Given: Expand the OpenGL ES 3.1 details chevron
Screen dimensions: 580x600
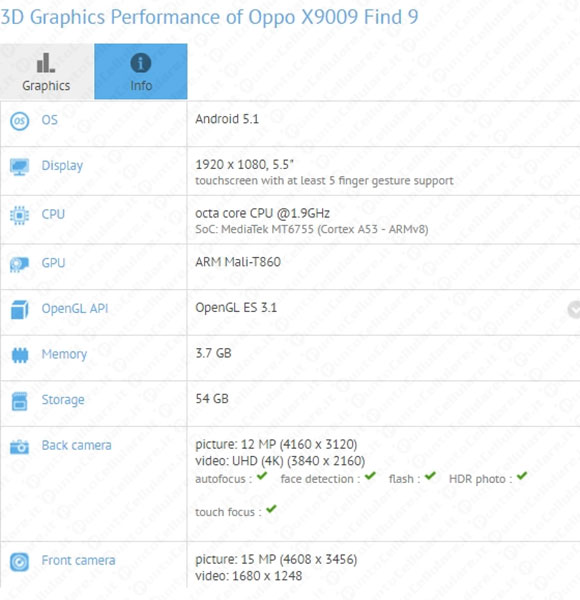Looking at the screenshot, I should tap(573, 310).
